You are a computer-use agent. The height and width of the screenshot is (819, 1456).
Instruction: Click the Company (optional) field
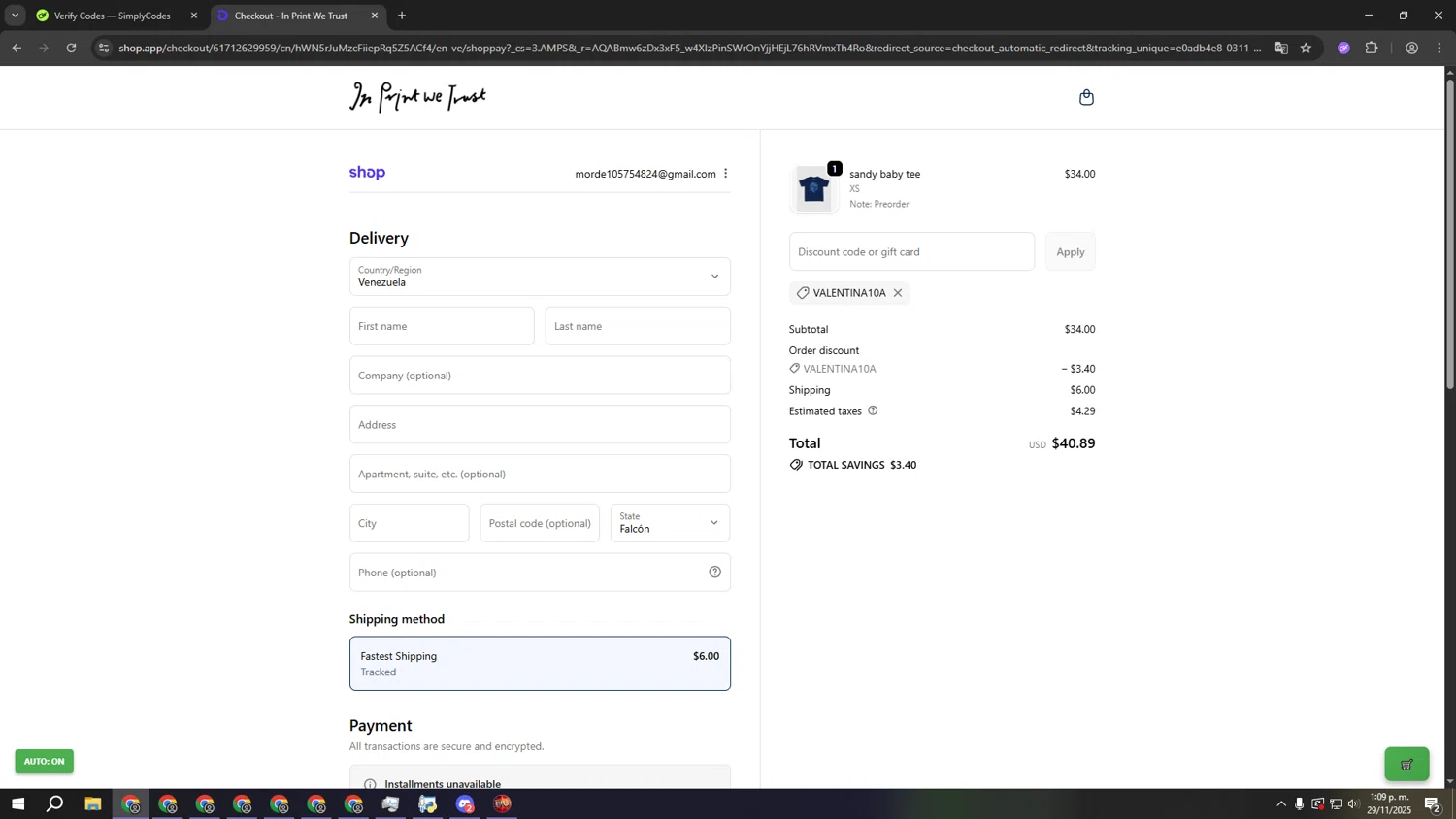click(540, 376)
